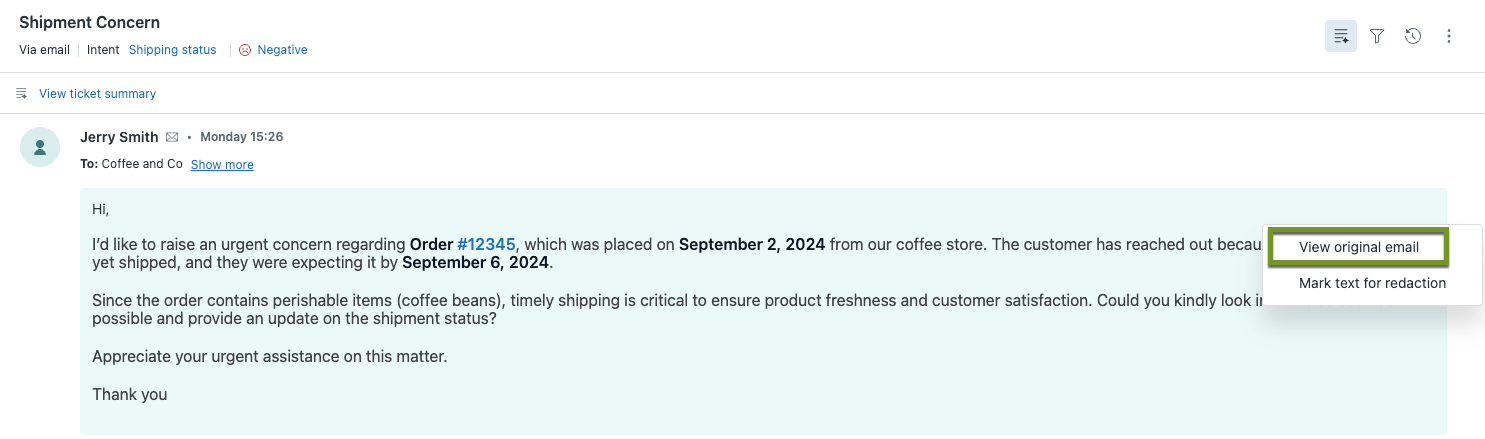Viewport: 1485px width, 439px height.
Task: Open the conversation history clock icon
Action: coord(1413,36)
